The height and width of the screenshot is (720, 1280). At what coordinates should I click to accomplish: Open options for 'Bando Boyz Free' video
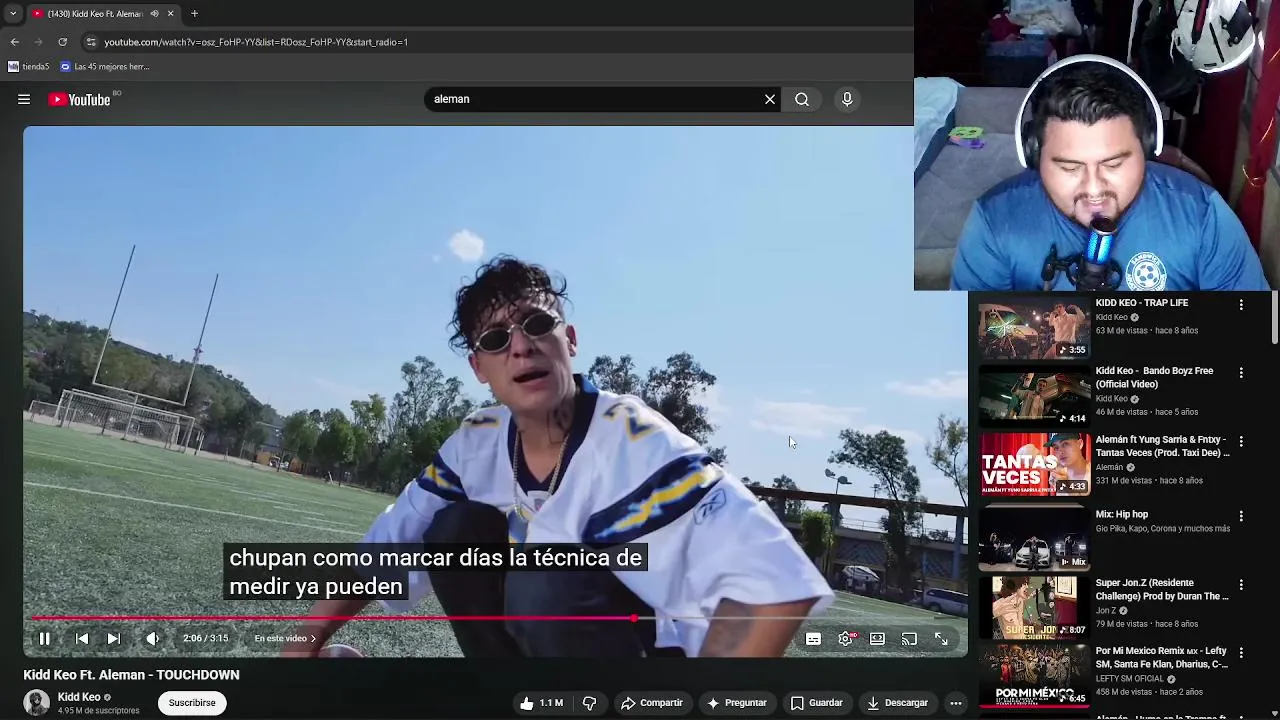click(1241, 372)
